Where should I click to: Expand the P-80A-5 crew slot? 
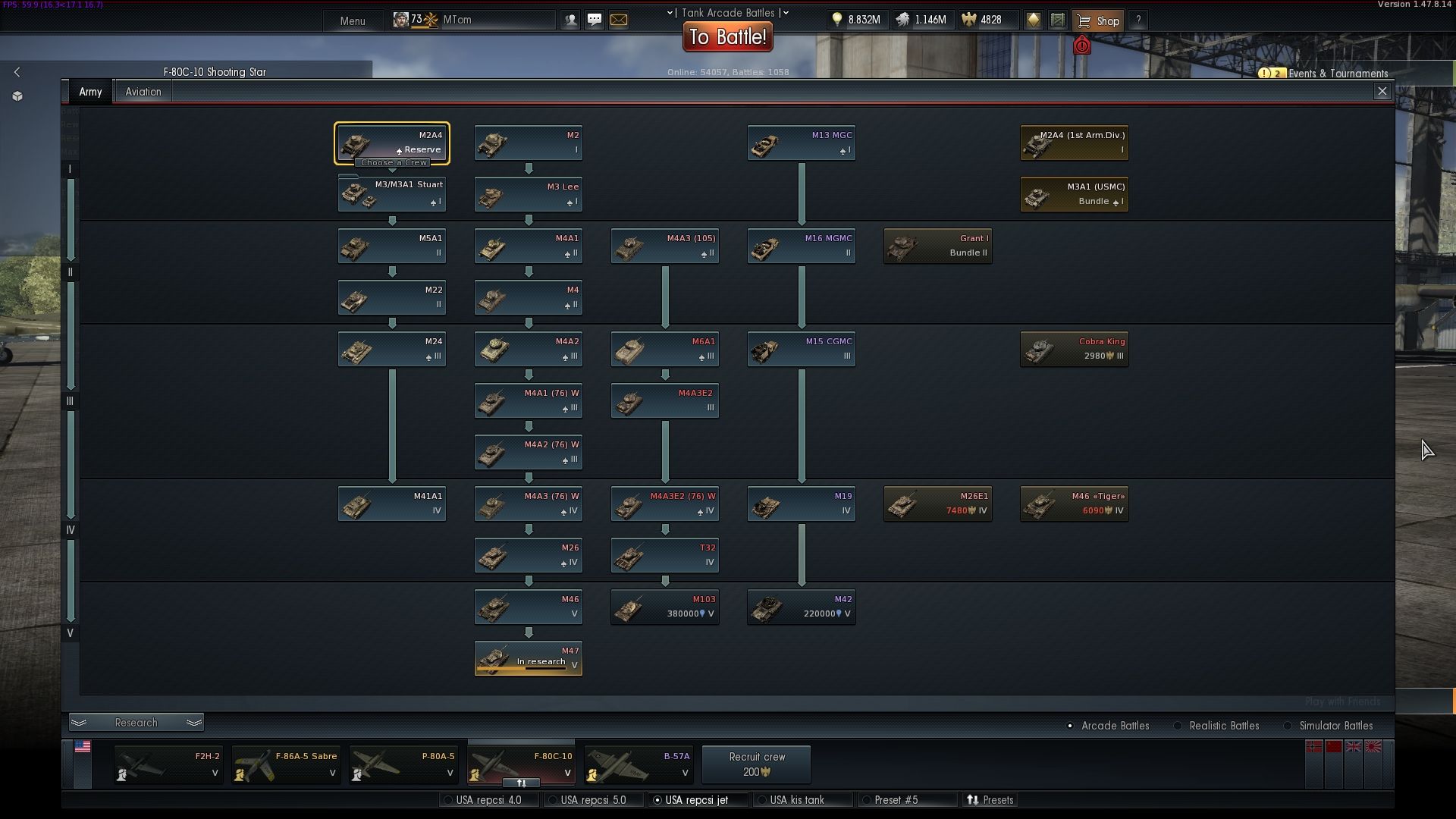tap(403, 764)
